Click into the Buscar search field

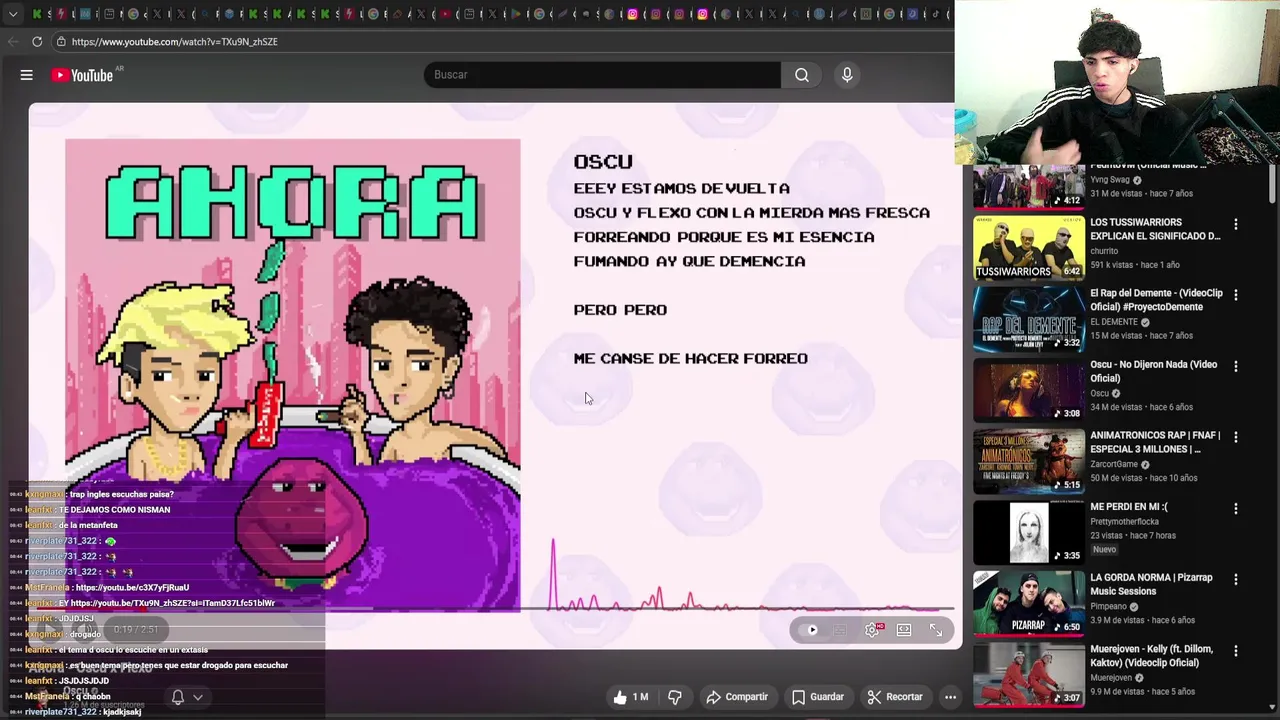click(x=602, y=75)
